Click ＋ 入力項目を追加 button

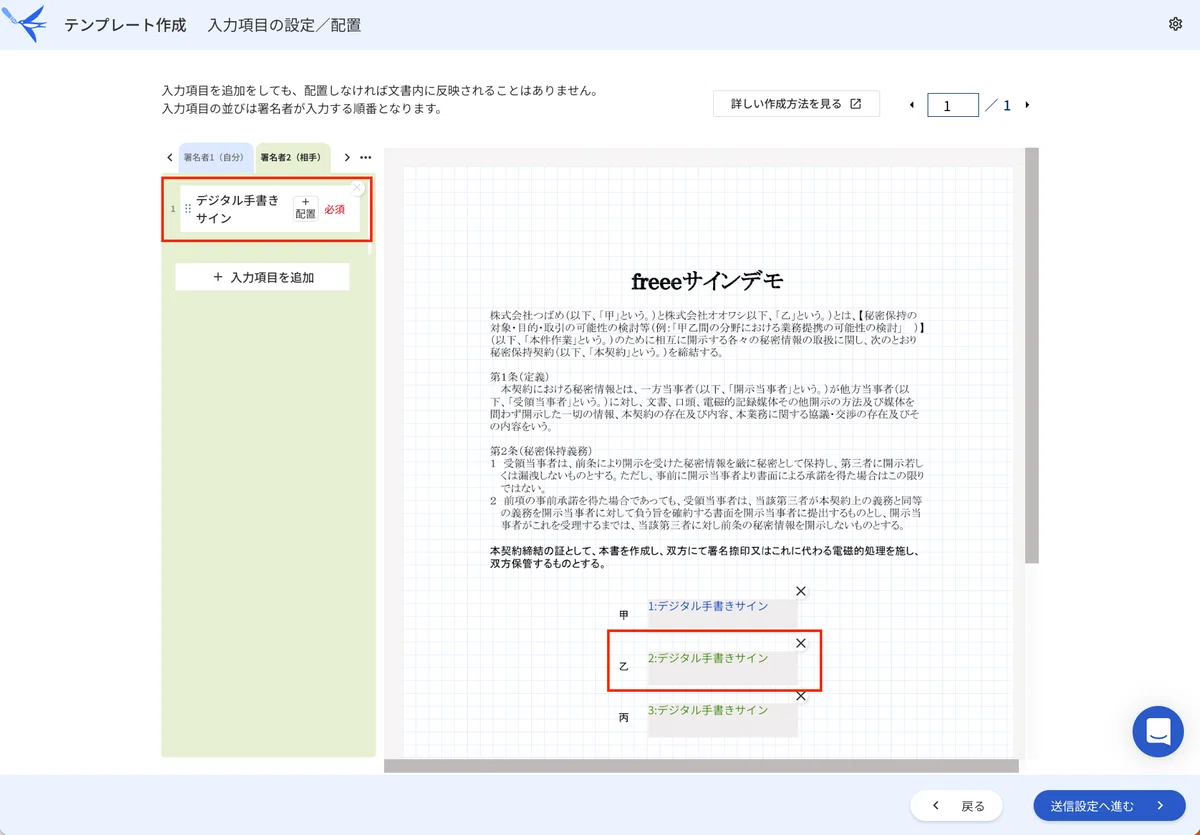(262, 277)
